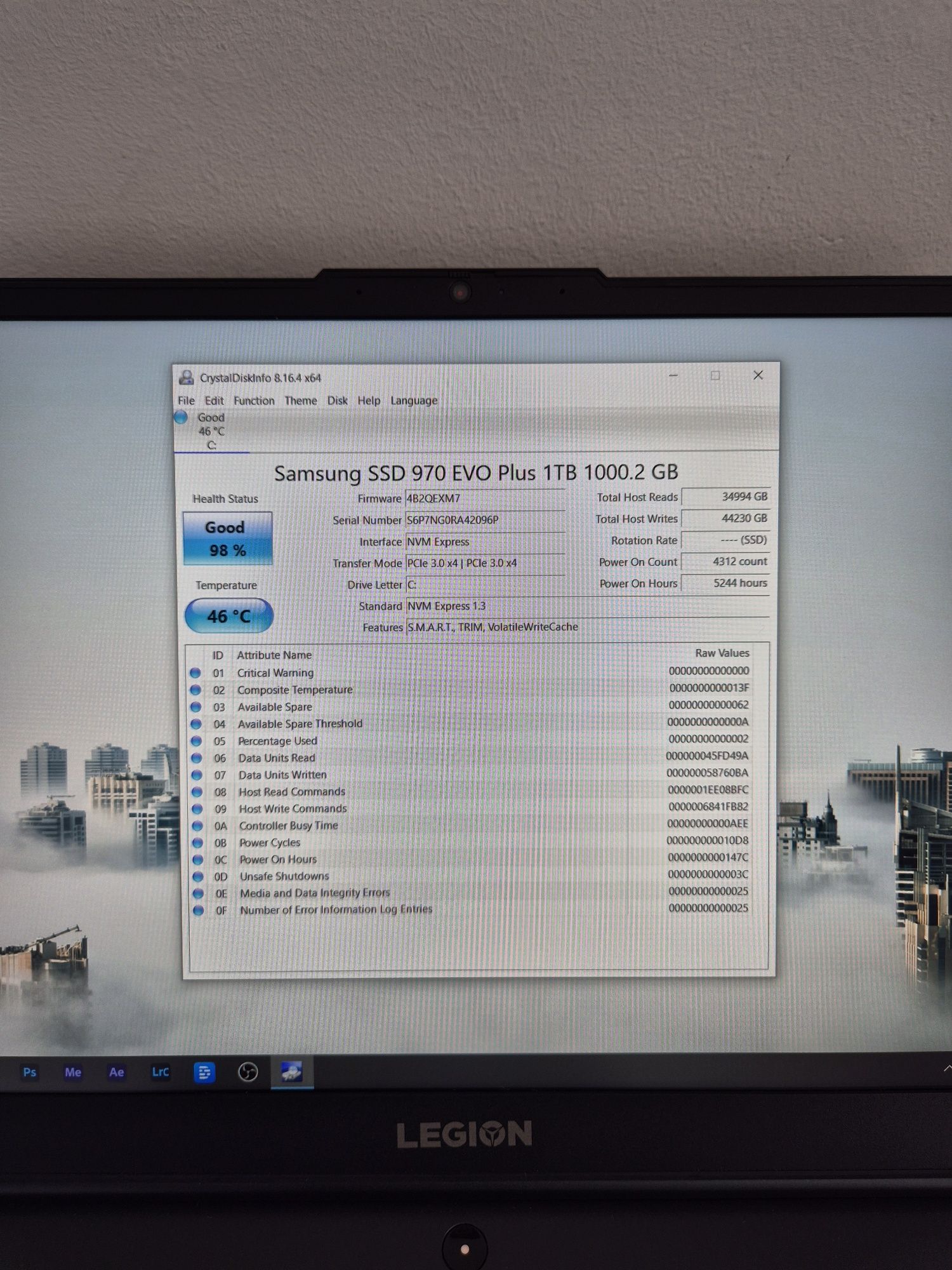Open the File menu
Screen dimensions: 952x1270
point(186,401)
